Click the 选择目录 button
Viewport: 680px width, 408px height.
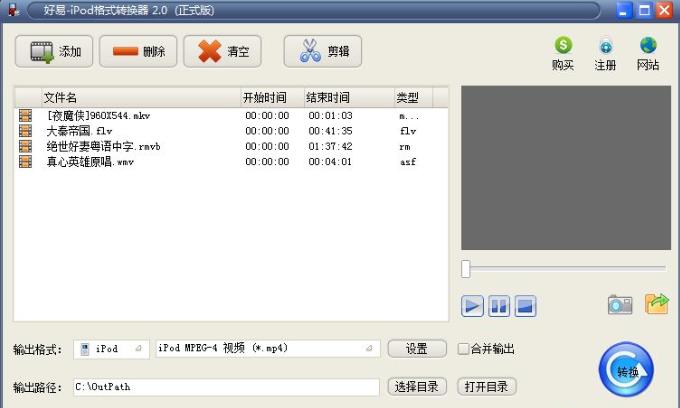tap(417, 387)
